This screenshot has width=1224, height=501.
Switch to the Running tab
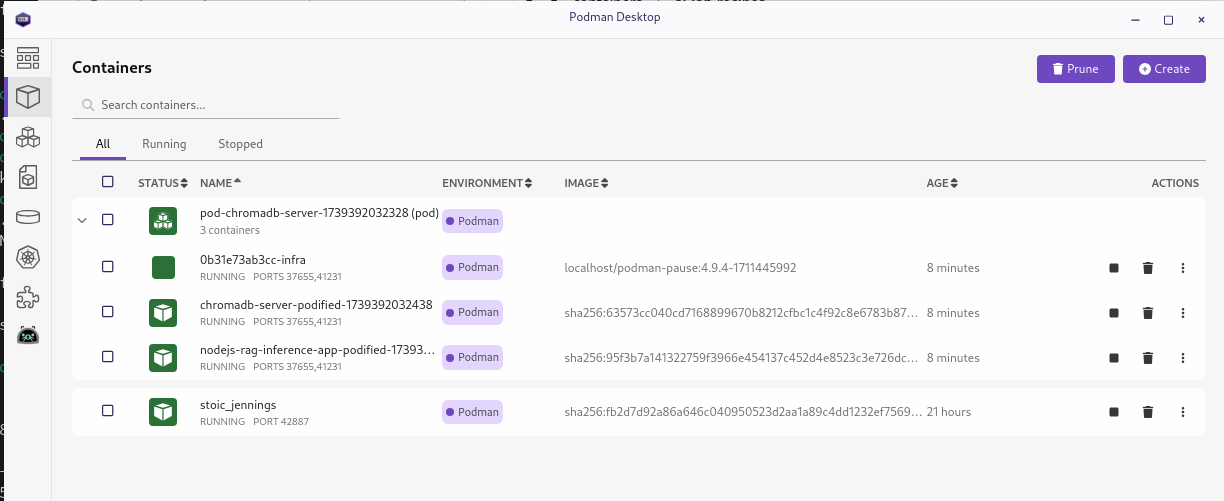pyautogui.click(x=164, y=144)
